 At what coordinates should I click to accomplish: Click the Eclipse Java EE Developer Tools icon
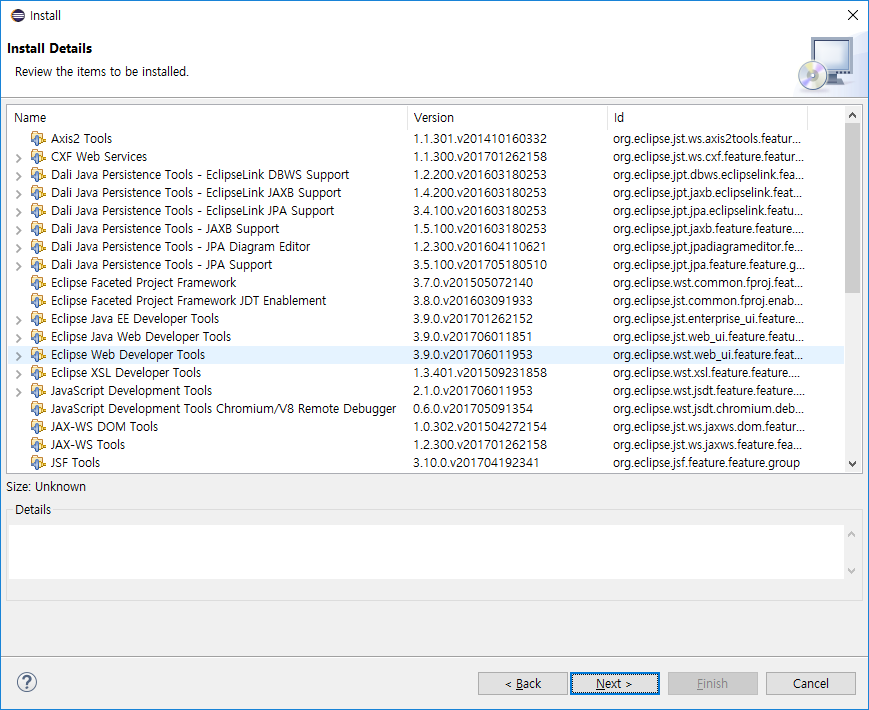[38, 319]
